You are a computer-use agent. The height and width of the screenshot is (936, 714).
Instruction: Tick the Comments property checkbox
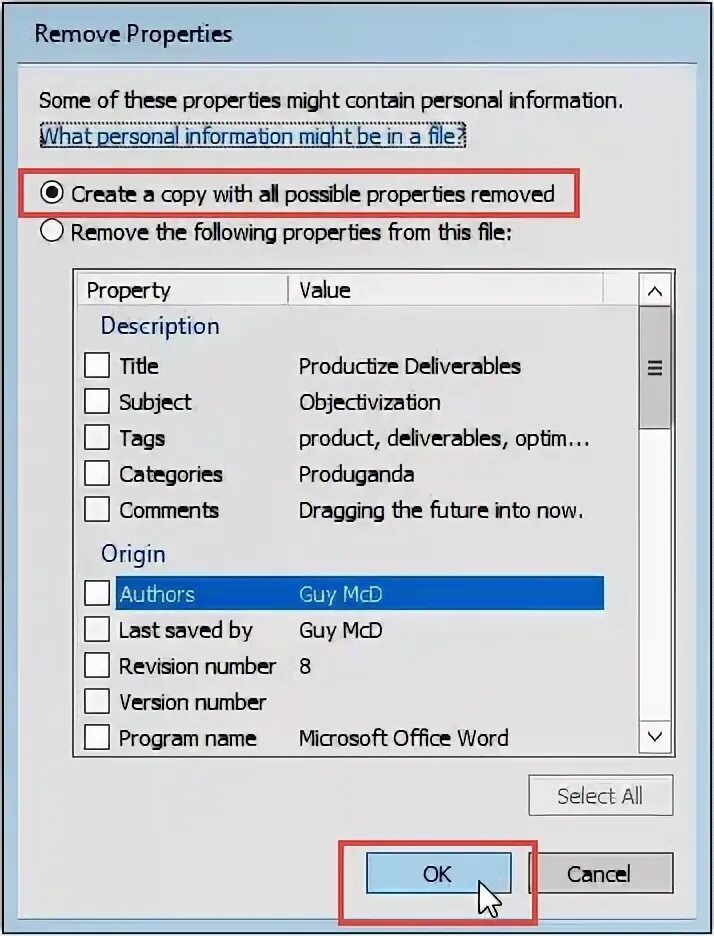tap(97, 509)
